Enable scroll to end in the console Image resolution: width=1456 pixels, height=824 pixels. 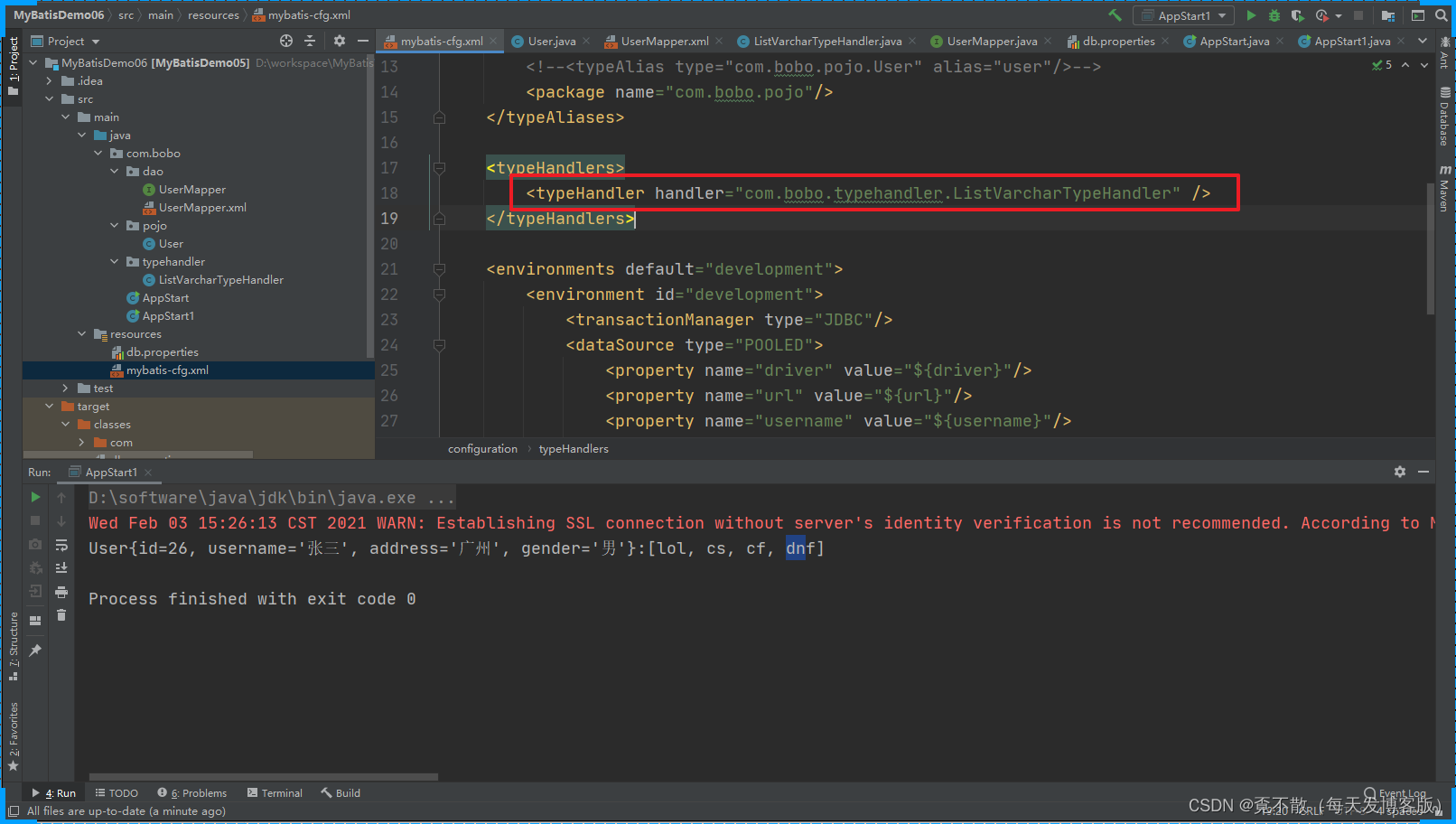pos(61,567)
